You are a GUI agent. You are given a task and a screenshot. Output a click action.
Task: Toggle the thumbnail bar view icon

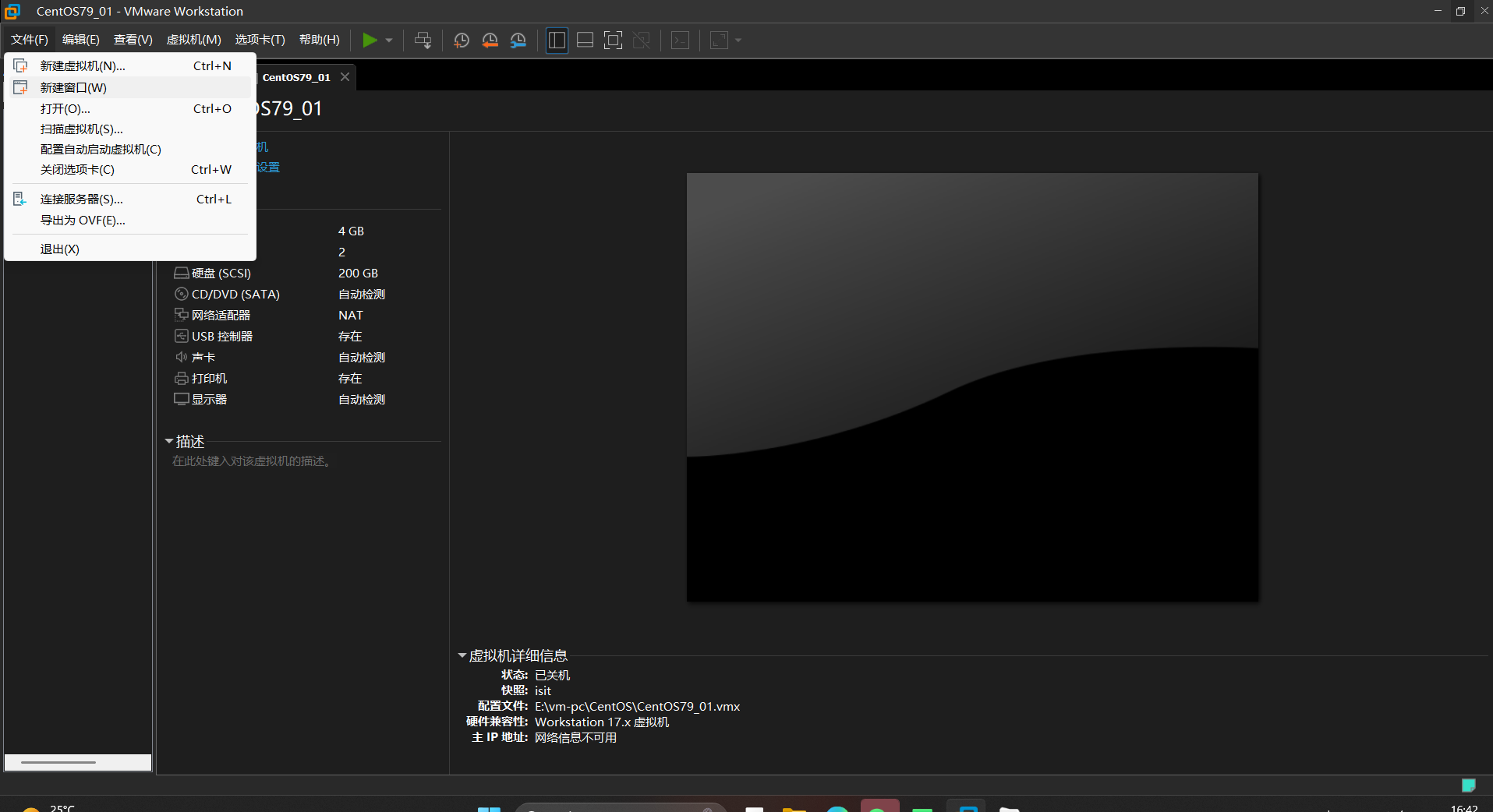click(x=585, y=41)
